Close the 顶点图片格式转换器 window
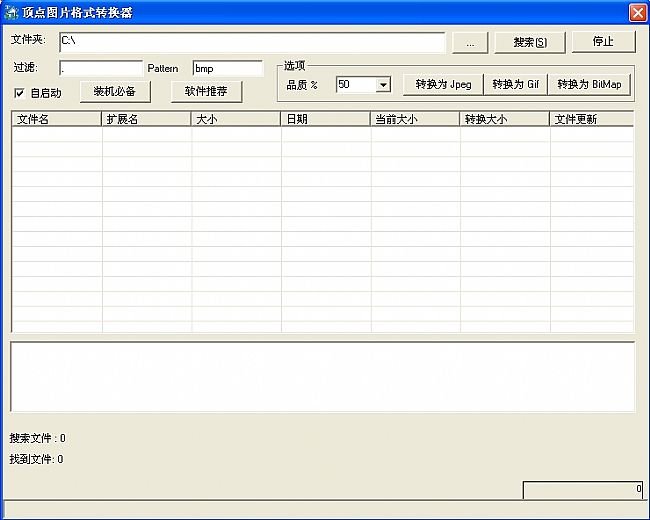650x520 pixels. (x=637, y=12)
